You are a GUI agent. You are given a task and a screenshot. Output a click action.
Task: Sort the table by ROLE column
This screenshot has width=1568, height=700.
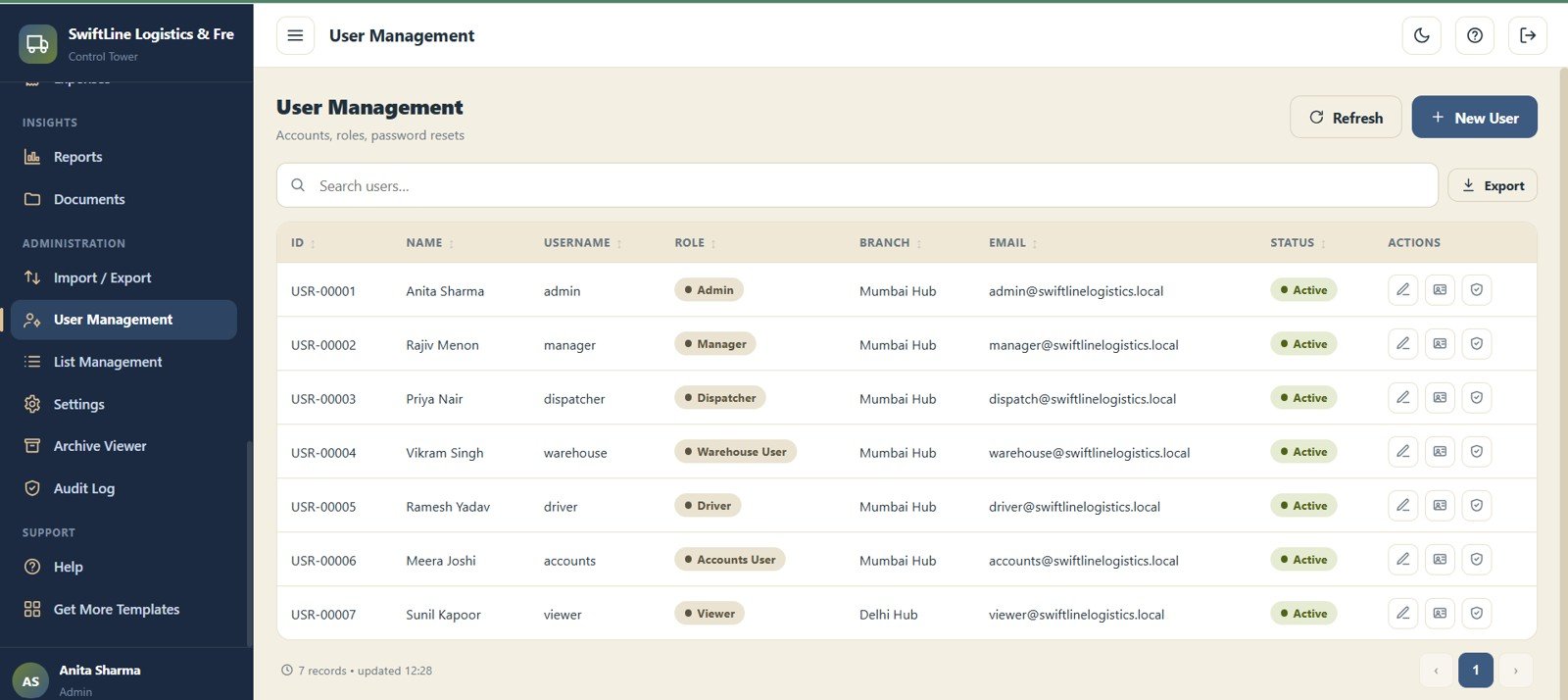[695, 243]
